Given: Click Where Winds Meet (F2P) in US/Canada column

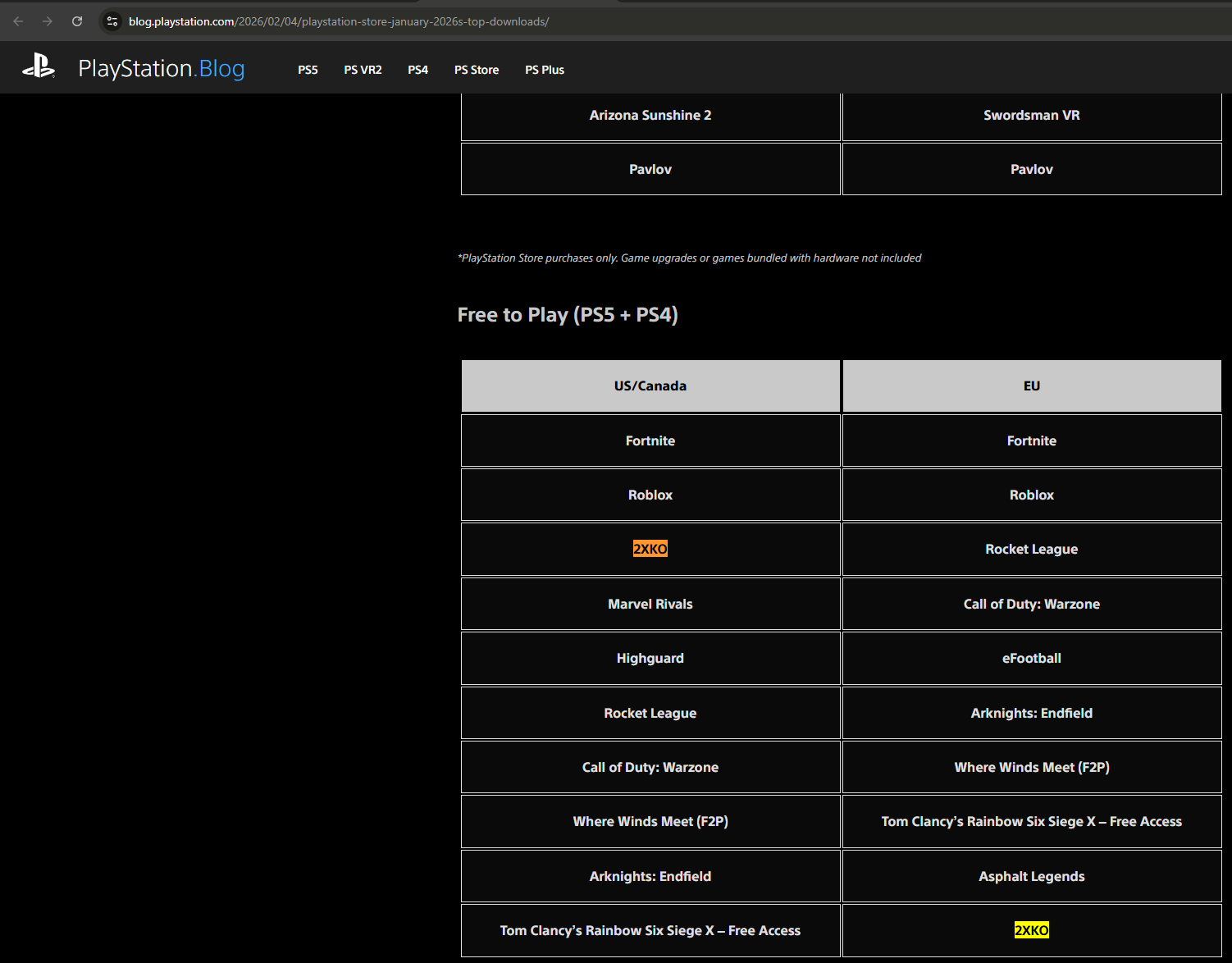Looking at the screenshot, I should pos(650,821).
